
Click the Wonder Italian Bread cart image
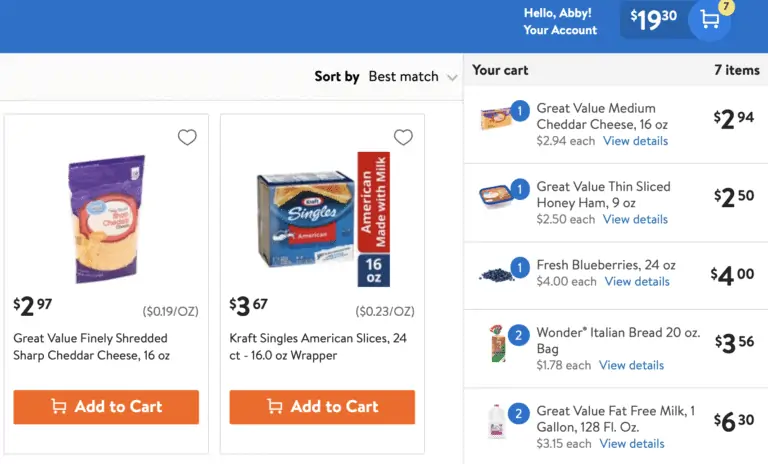[x=497, y=345]
